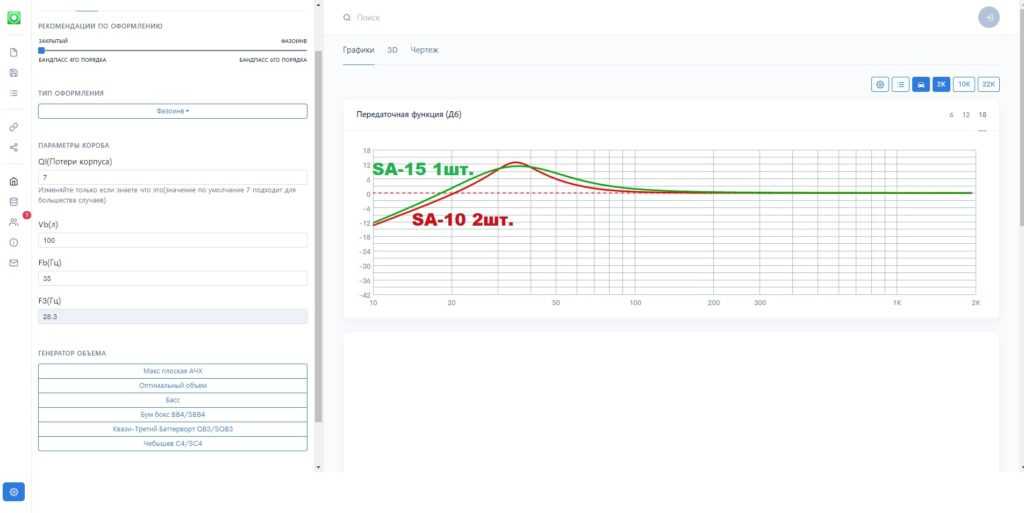Open users icon with notification badge
The height and width of the screenshot is (513, 1024).
click(14, 221)
